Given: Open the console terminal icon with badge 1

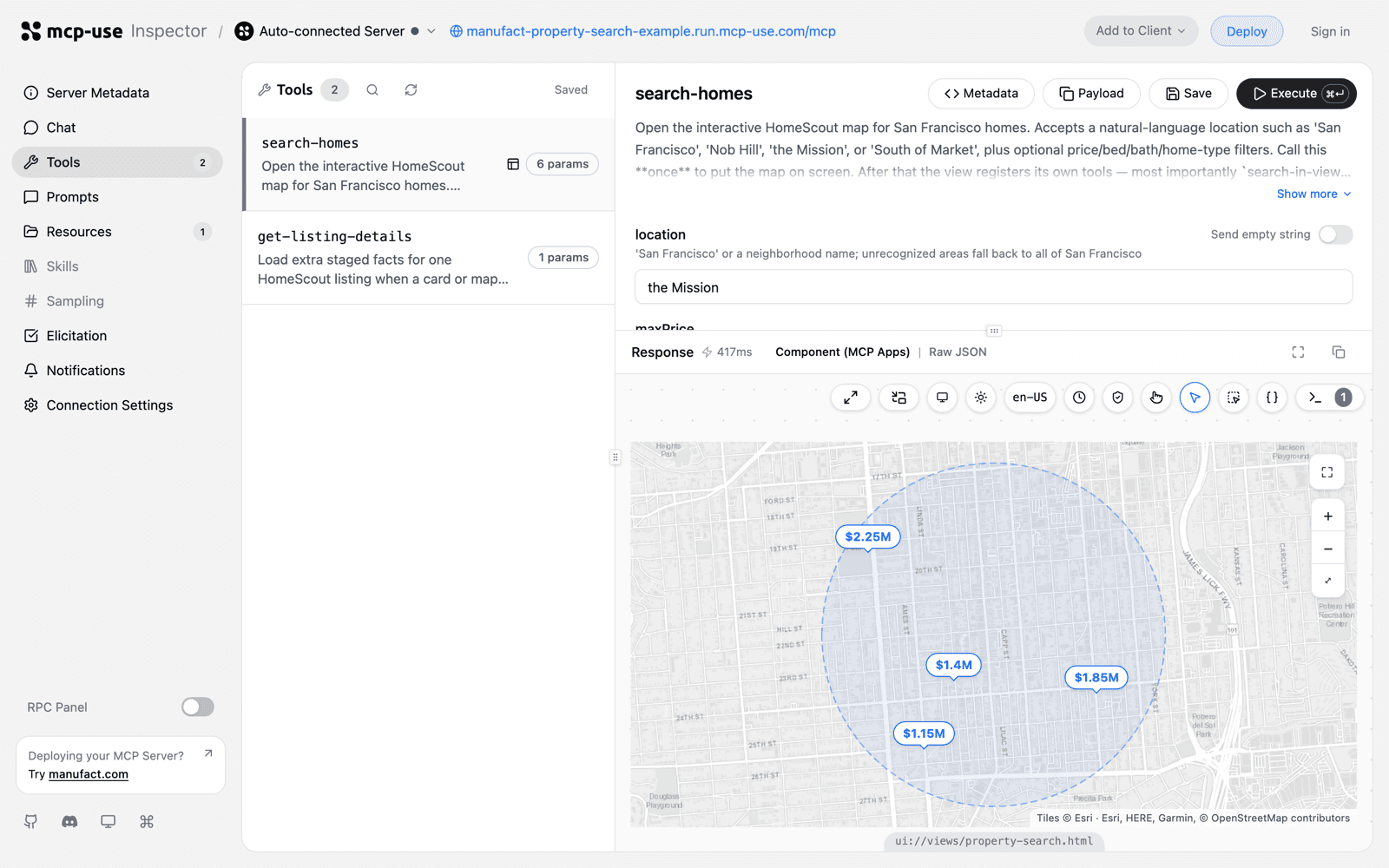Looking at the screenshot, I should [1330, 398].
